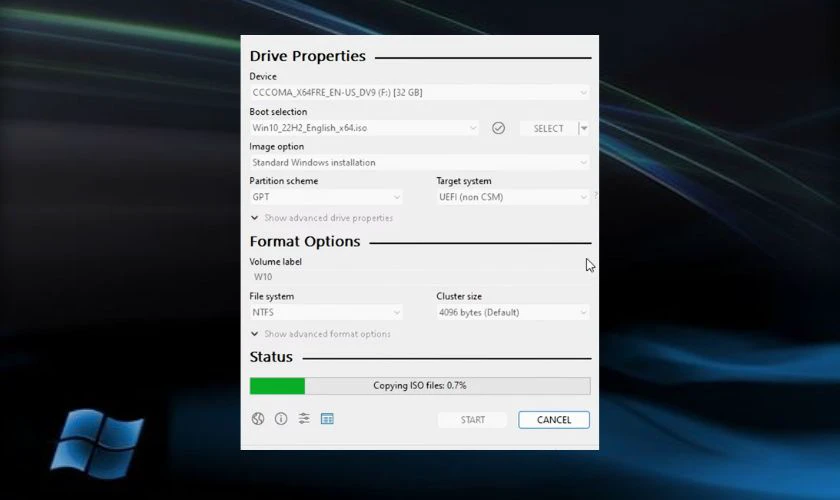Click the ISO checksum checkmark icon

[498, 128]
